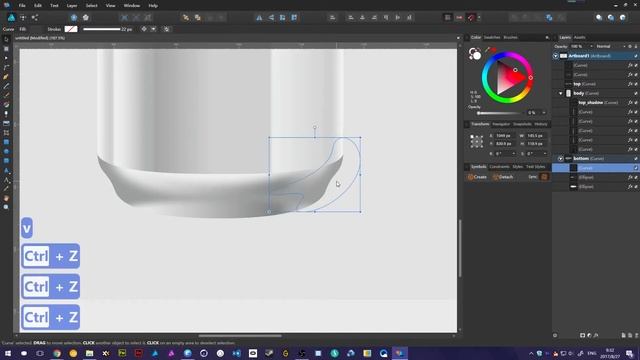The height and width of the screenshot is (360, 640).
Task: Toggle visibility of selected Curve layer
Action: [636, 168]
